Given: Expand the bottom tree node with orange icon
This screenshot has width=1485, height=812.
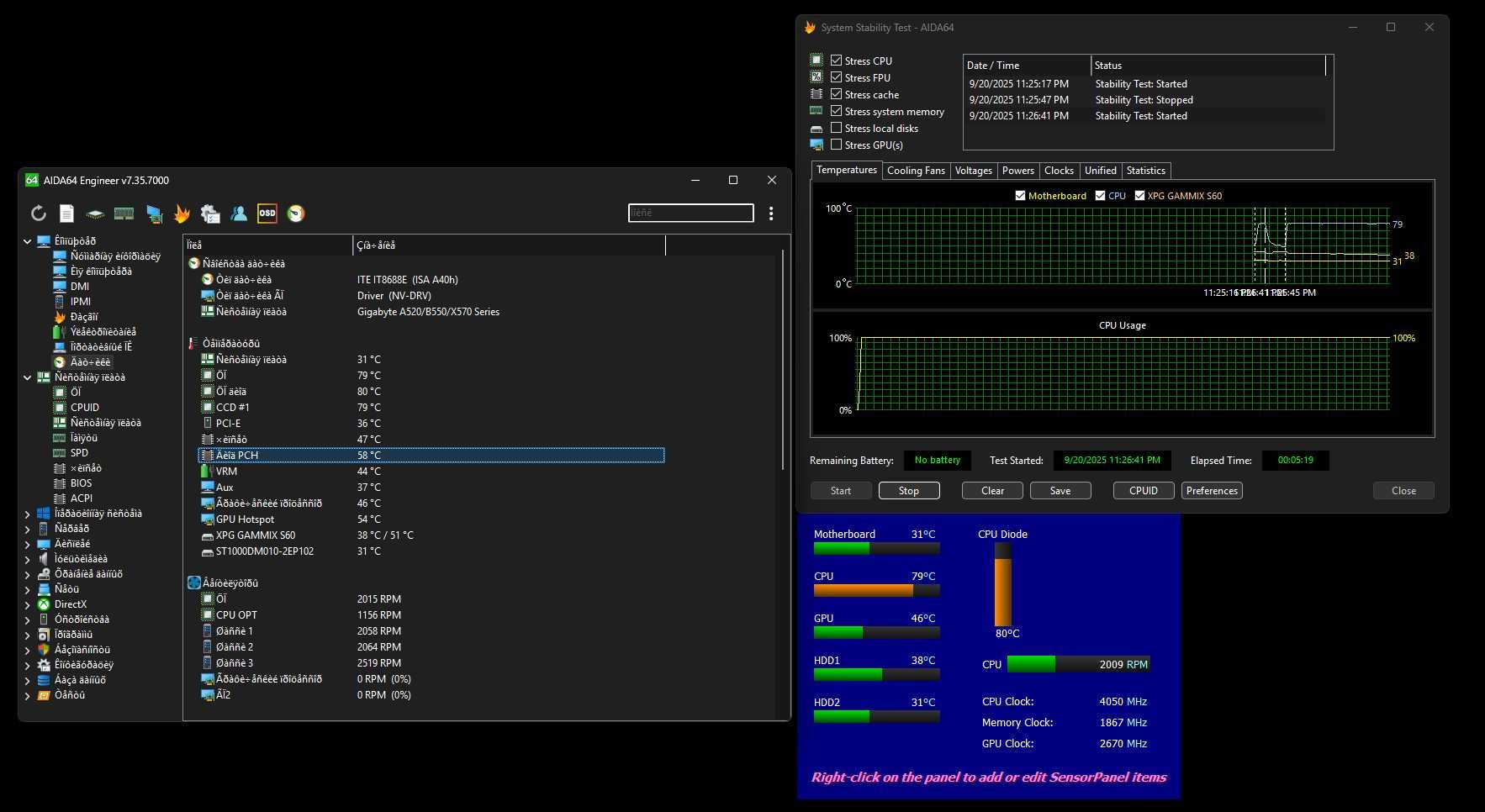Looking at the screenshot, I should 28,695.
